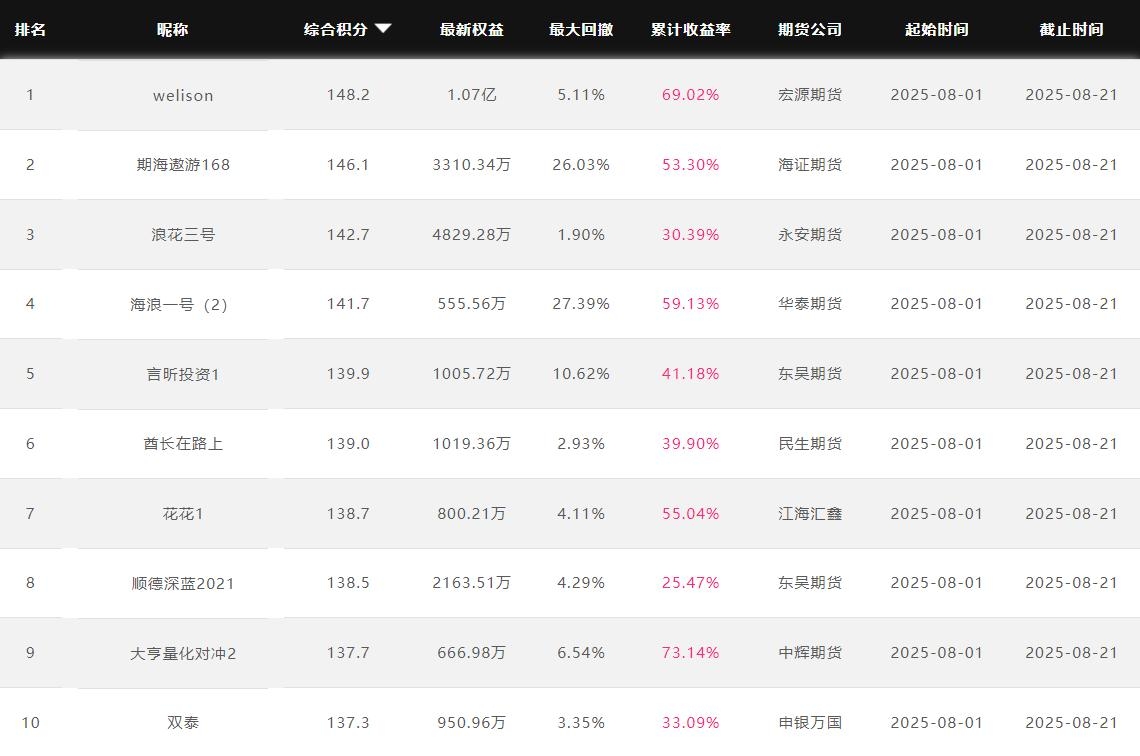The height and width of the screenshot is (756, 1140).
Task: Click the equity value 950.96万
Action: coord(472,722)
